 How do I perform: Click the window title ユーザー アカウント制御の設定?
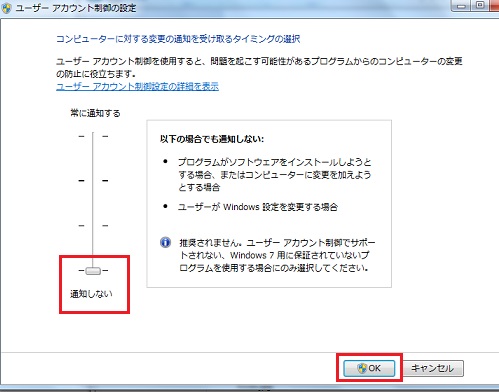coord(76,8)
